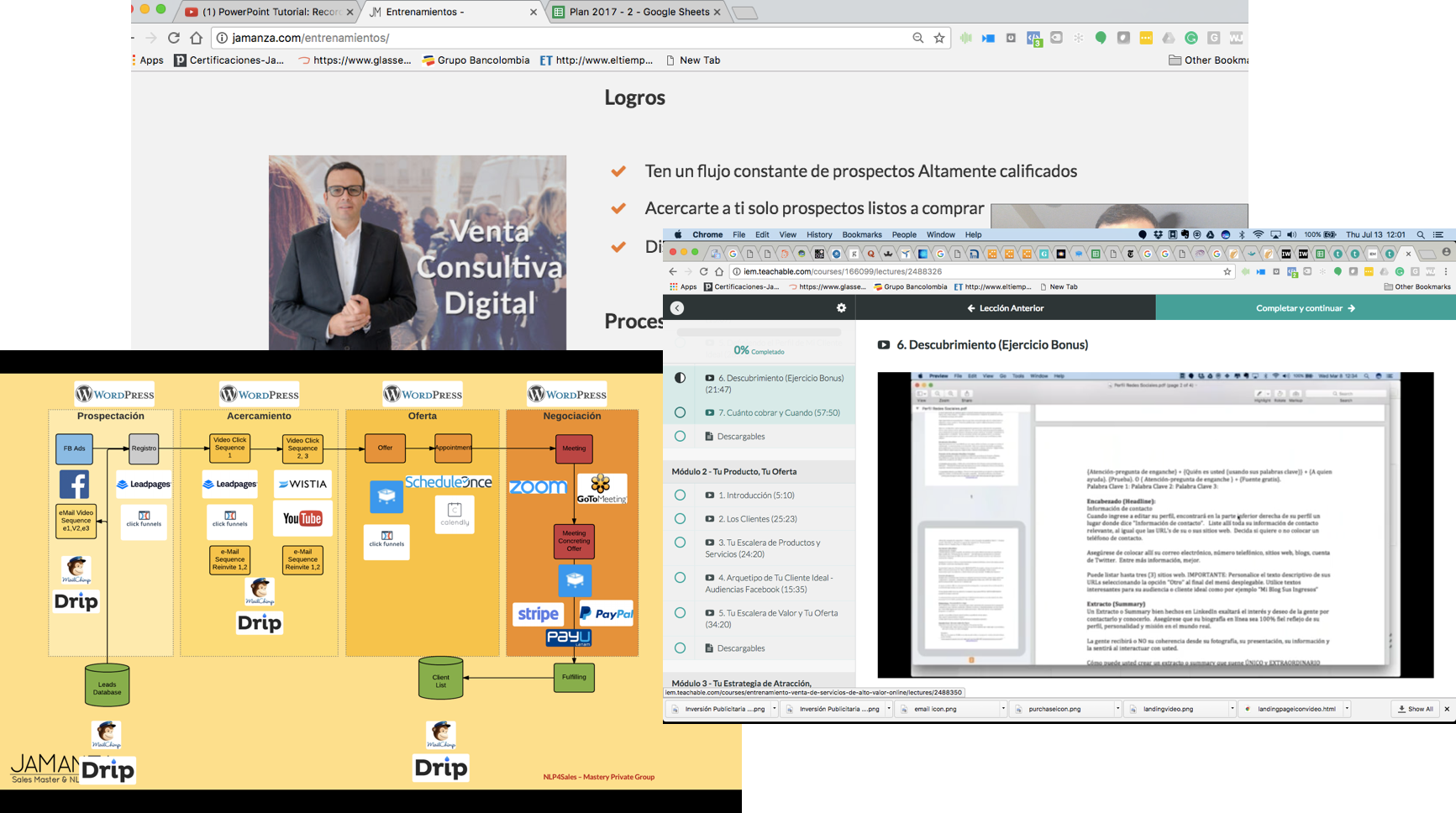1456x813 pixels.
Task: Open dropdown arrow next to purchaseicon.png download
Action: coord(1117,709)
